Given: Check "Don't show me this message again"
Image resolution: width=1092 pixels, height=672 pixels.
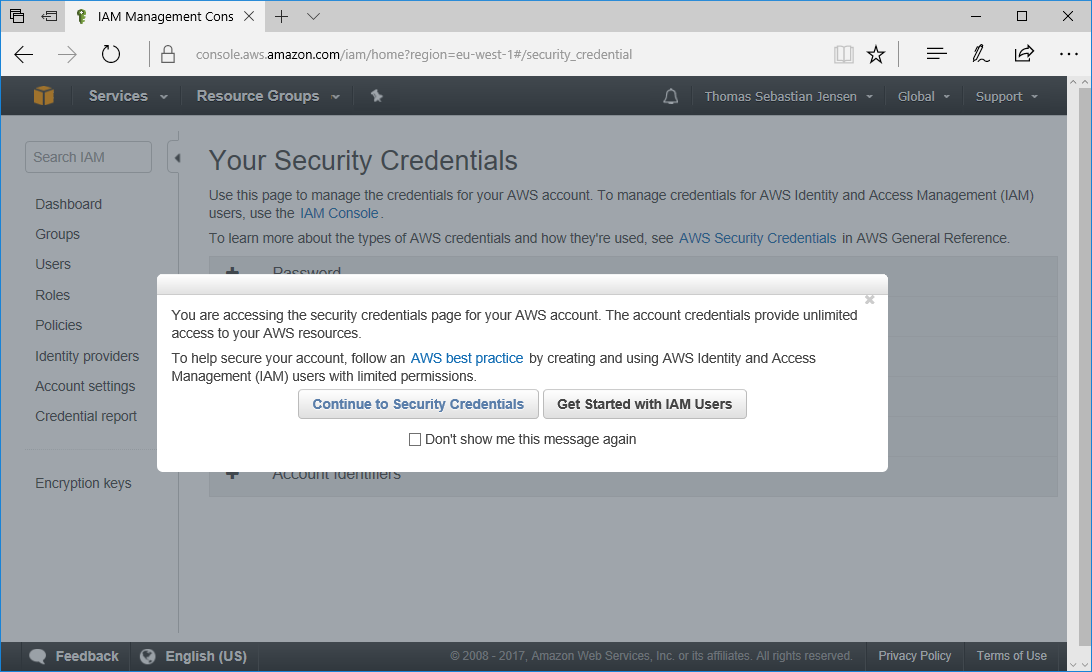Looking at the screenshot, I should point(415,439).
